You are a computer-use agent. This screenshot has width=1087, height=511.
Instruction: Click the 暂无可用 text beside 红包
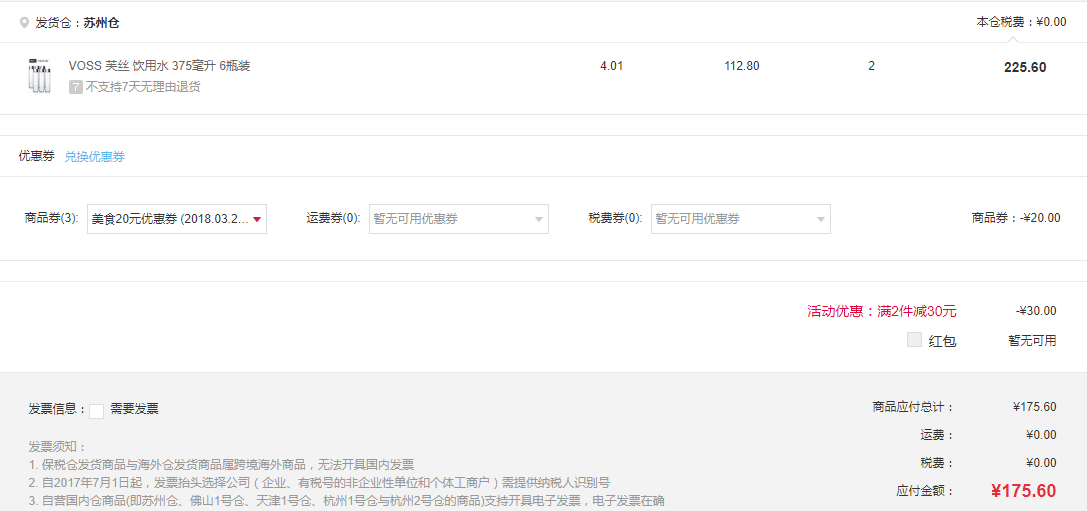coord(1032,340)
